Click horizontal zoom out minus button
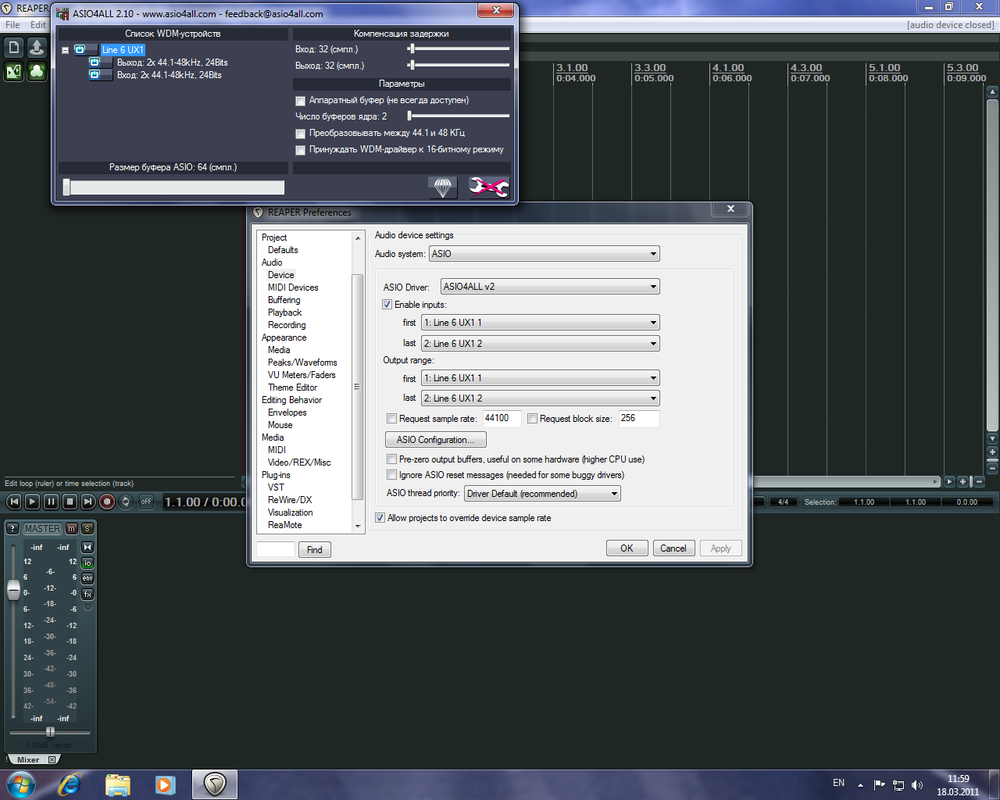This screenshot has width=1000, height=800. pos(980,482)
